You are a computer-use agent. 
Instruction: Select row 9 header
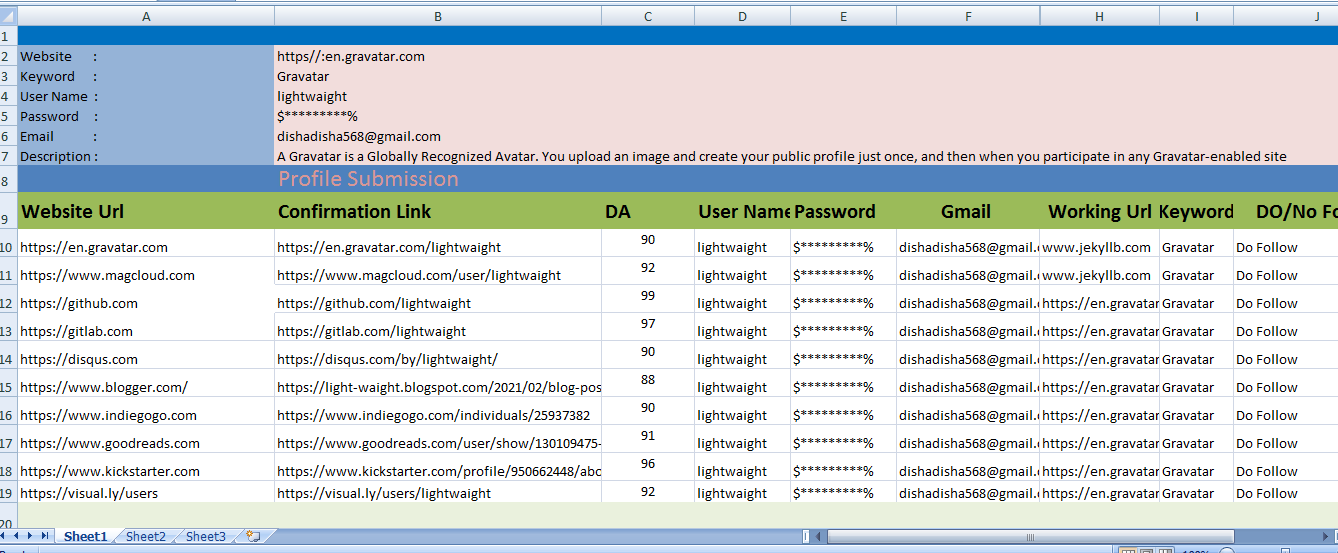8,210
